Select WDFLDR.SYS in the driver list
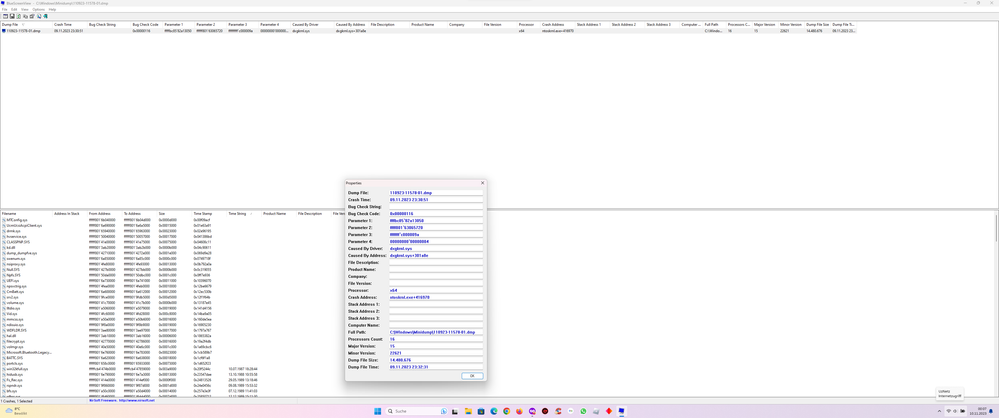 click(16, 330)
